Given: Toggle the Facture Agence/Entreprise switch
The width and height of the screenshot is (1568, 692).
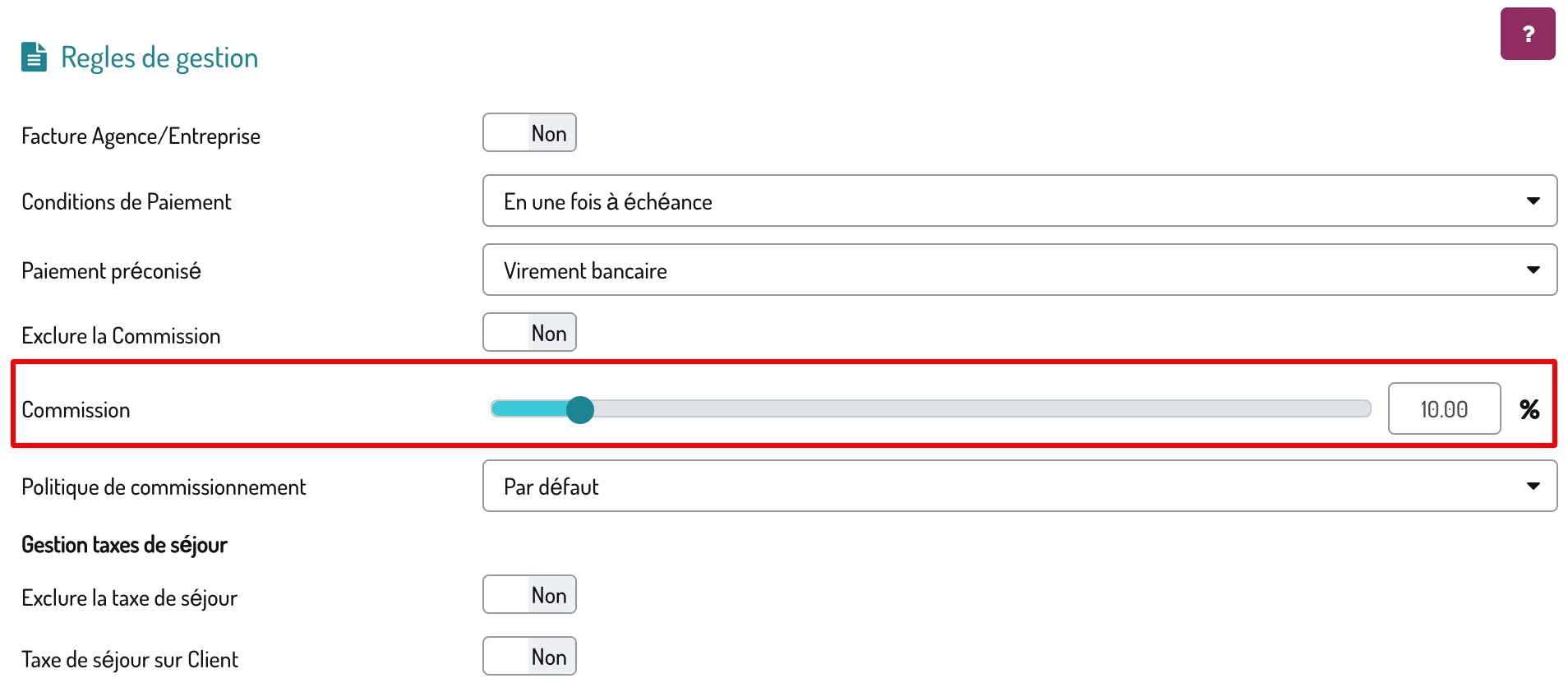Looking at the screenshot, I should pos(529,133).
